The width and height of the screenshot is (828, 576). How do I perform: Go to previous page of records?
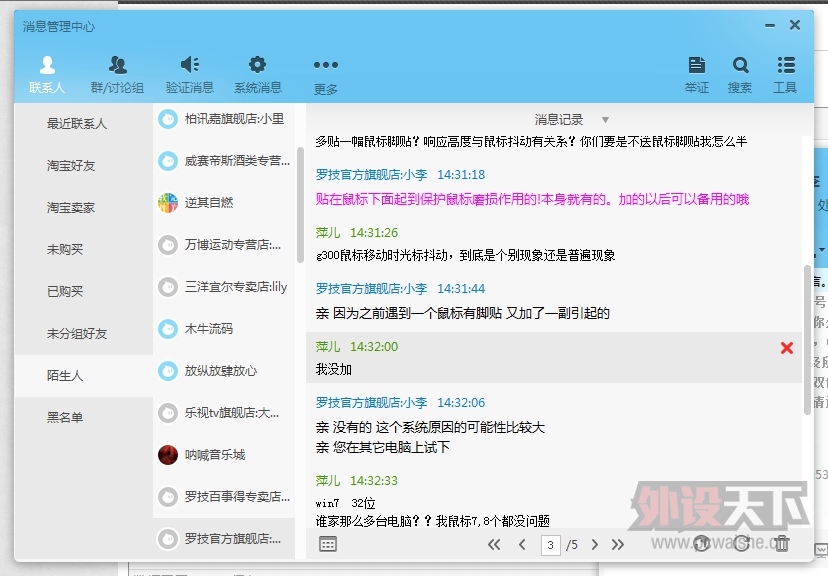(x=522, y=544)
